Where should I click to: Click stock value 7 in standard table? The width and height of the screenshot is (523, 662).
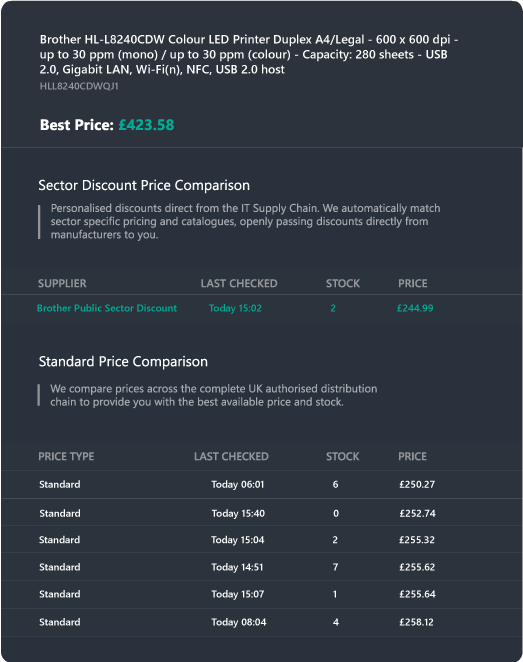pyautogui.click(x=336, y=567)
